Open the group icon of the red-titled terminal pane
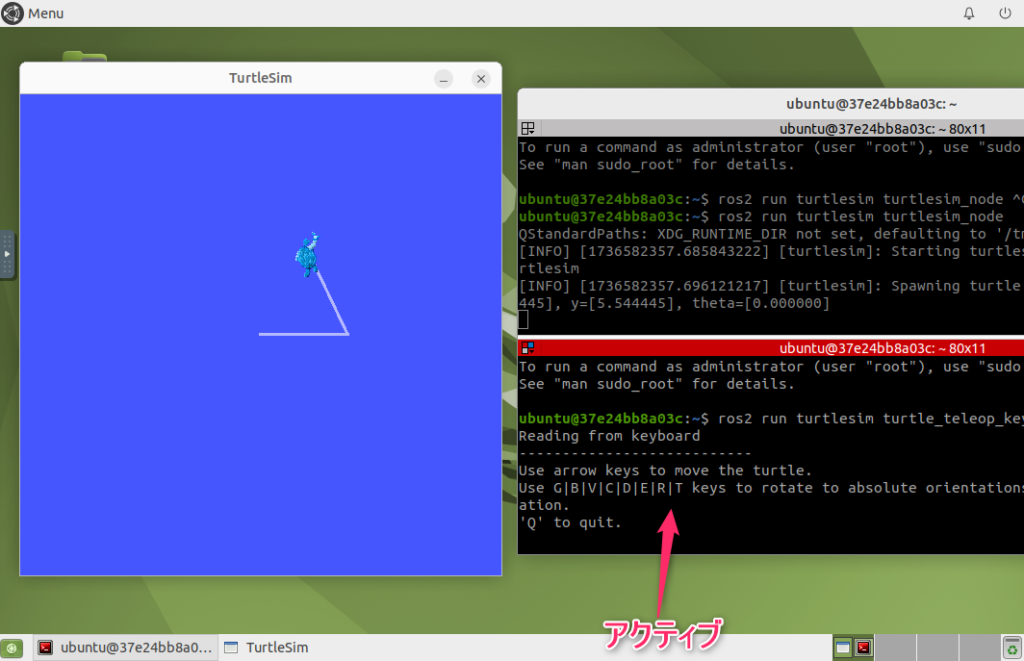The width and height of the screenshot is (1024, 661). 528,347
